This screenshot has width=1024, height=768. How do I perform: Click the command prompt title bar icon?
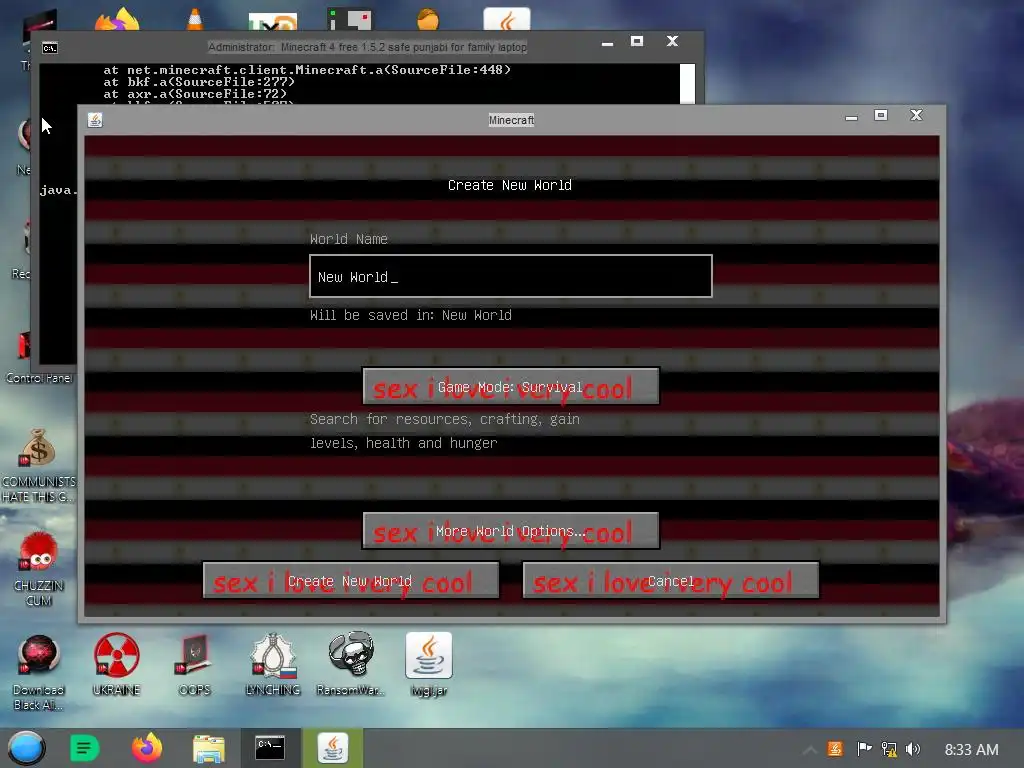coord(50,48)
